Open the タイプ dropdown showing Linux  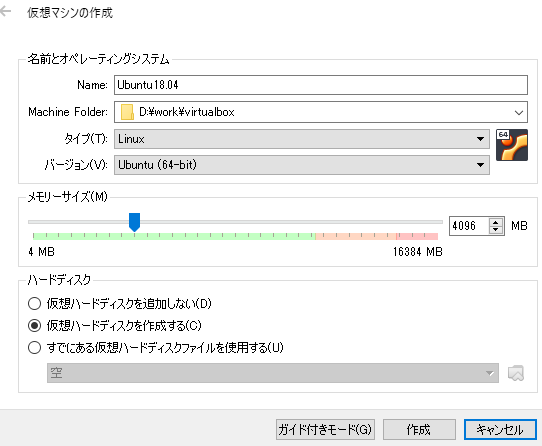[302, 139]
